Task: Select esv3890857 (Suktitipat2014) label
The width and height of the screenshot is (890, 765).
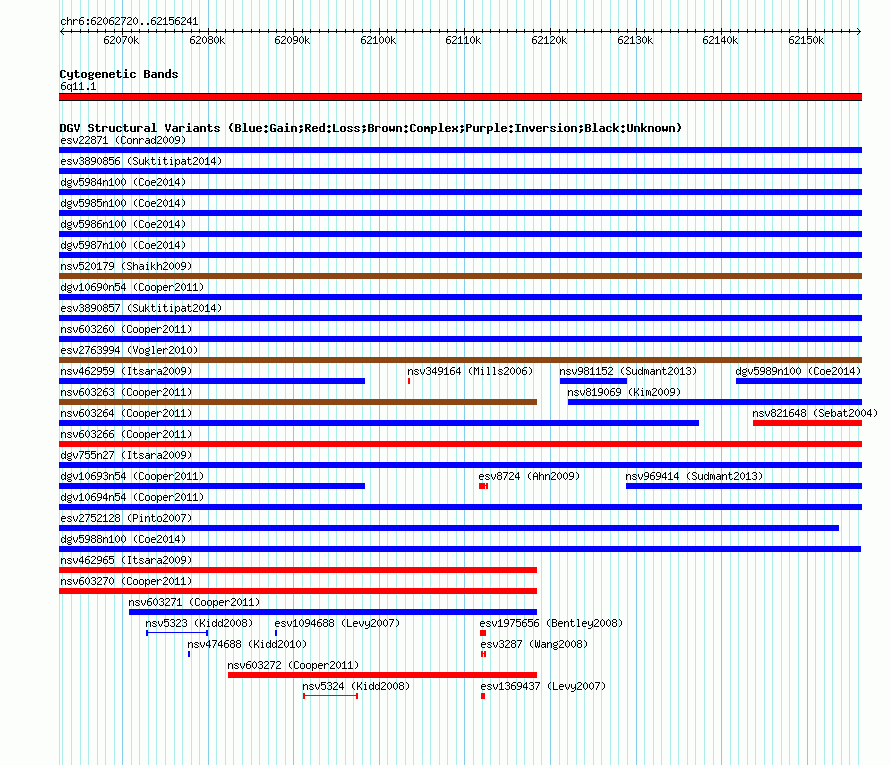Action: coord(141,308)
